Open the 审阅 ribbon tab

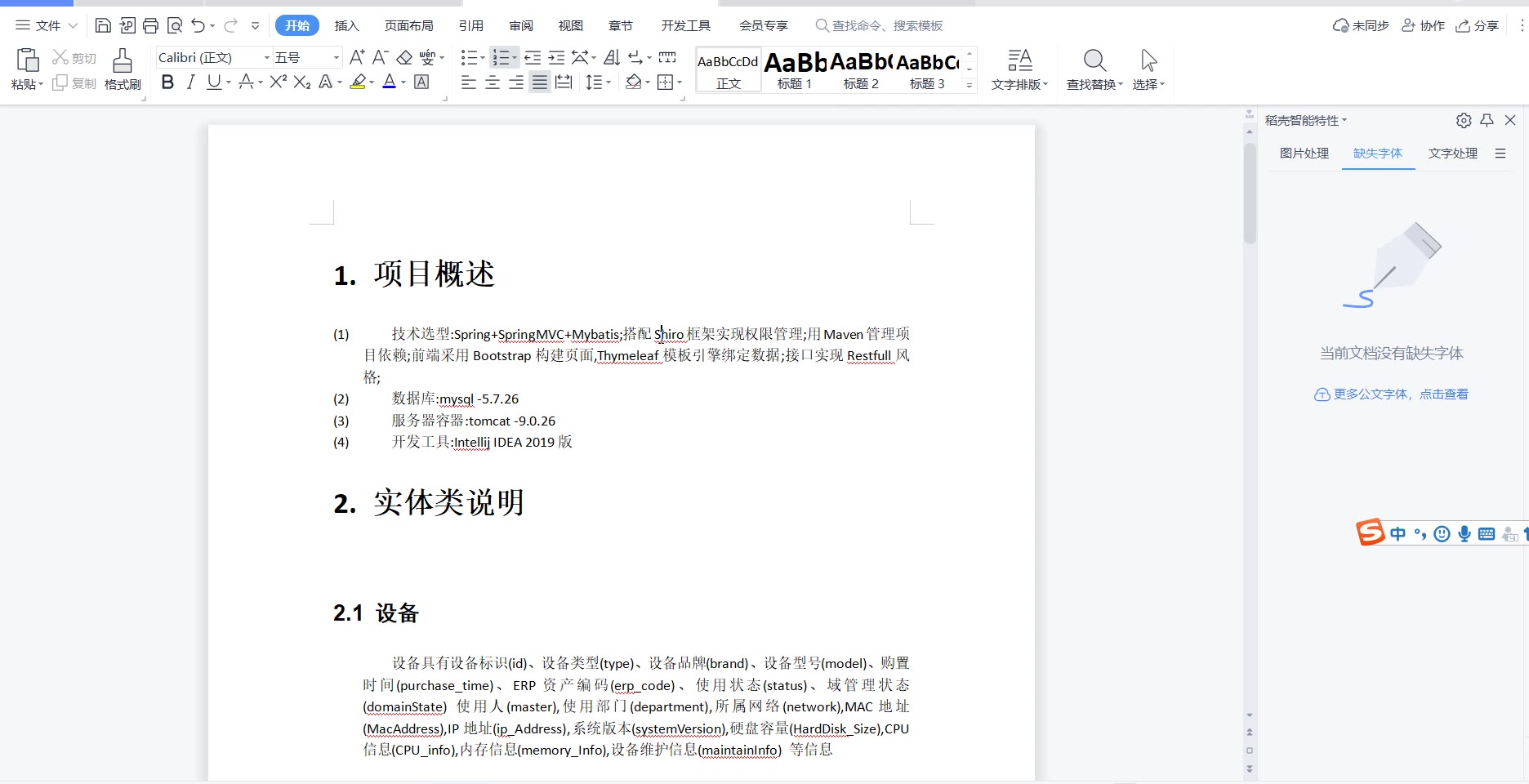coord(521,25)
